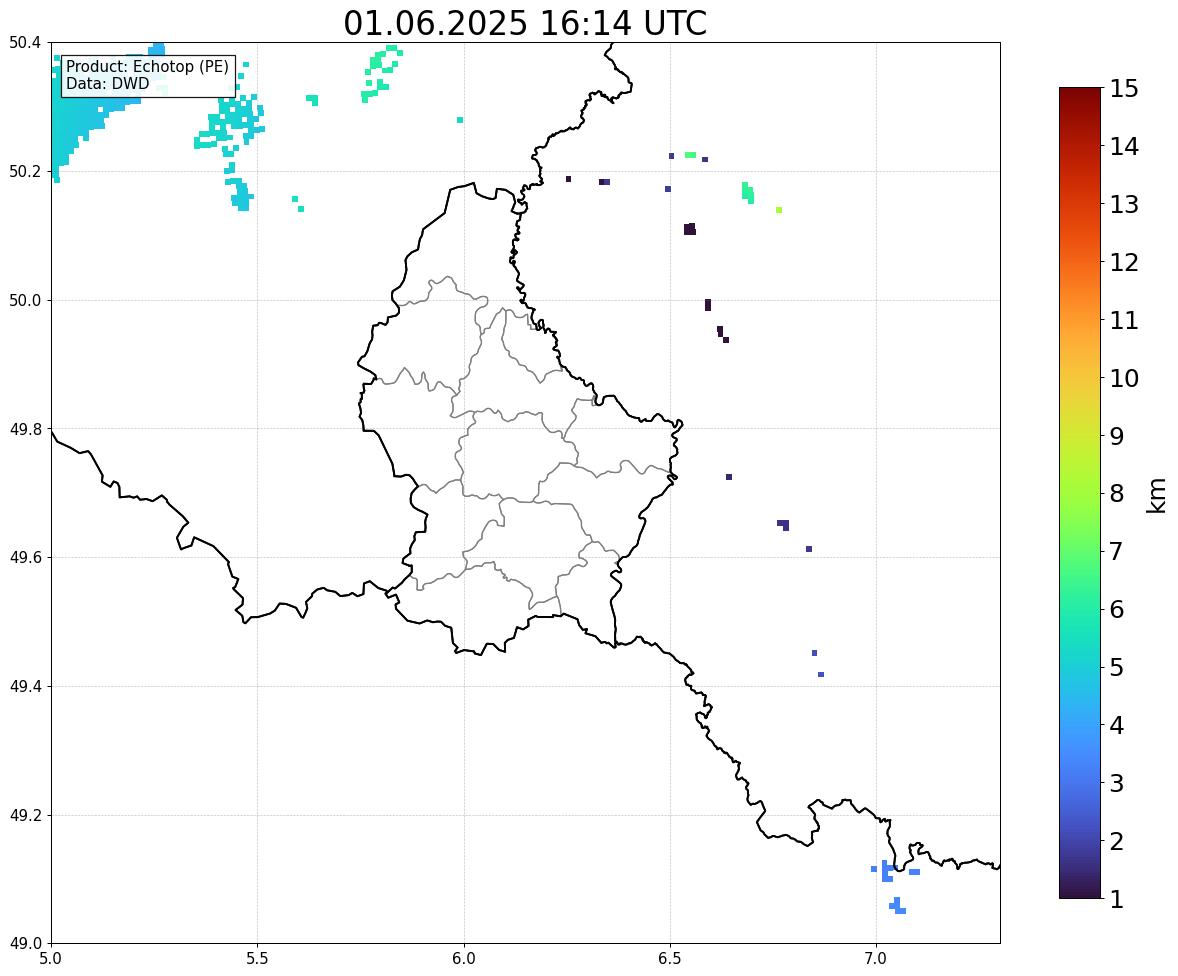Click the colorbar tick label '1'
The width and height of the screenshot is (1178, 976).
pyautogui.click(x=1117, y=899)
